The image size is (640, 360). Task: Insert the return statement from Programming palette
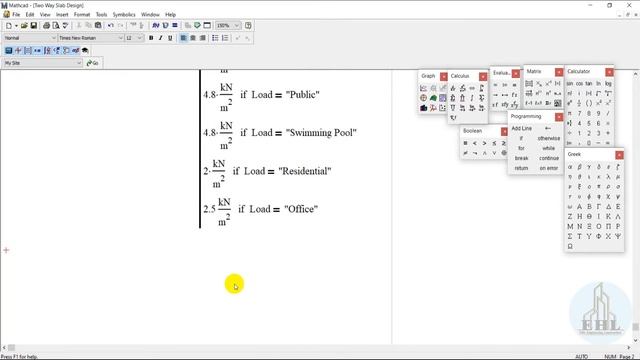(521, 168)
